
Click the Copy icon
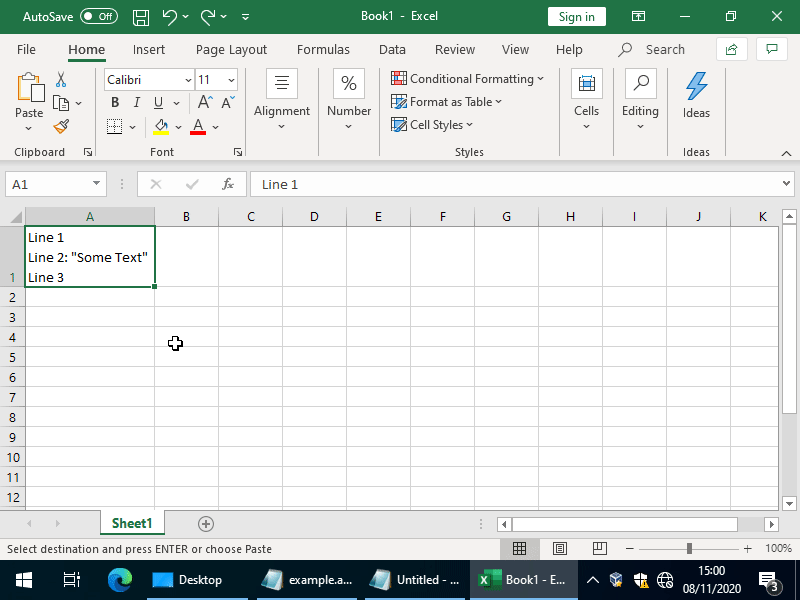click(61, 103)
